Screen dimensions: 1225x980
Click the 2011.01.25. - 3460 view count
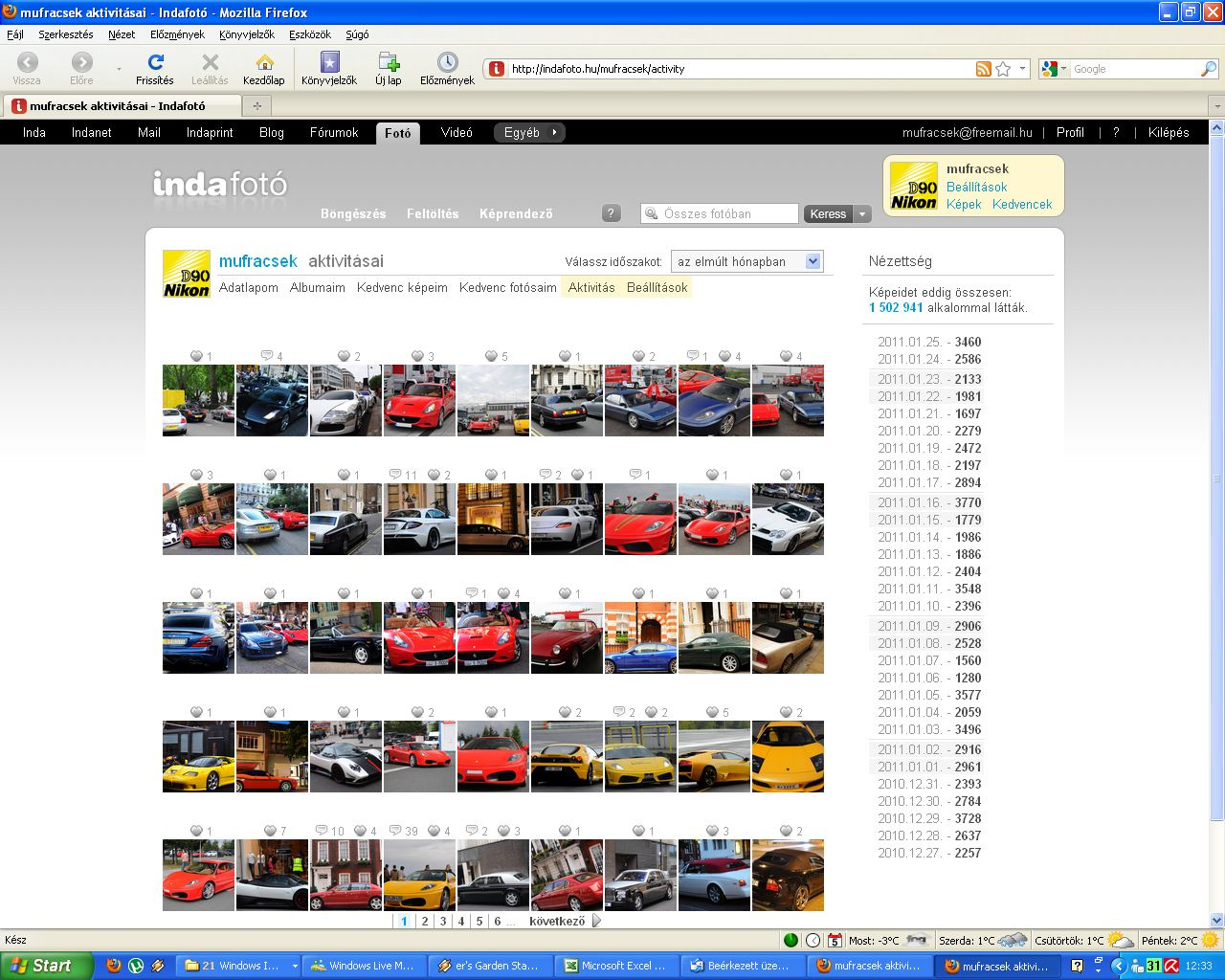pyautogui.click(x=929, y=342)
